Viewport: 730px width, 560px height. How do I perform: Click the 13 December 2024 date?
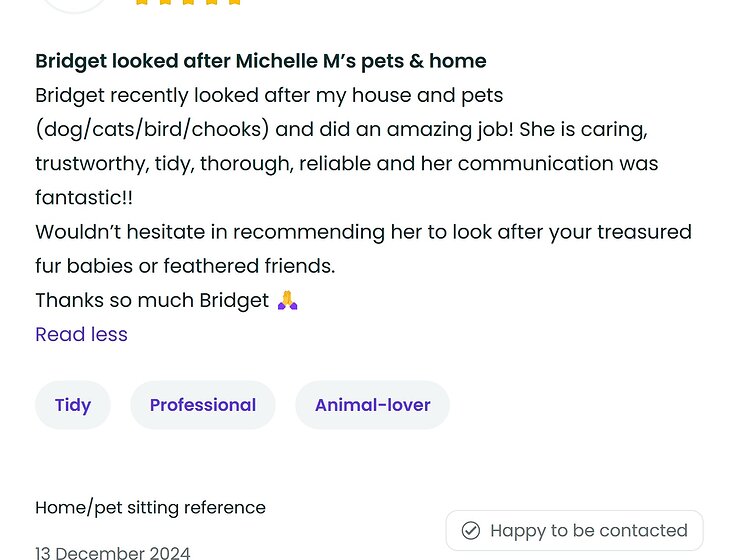112,552
